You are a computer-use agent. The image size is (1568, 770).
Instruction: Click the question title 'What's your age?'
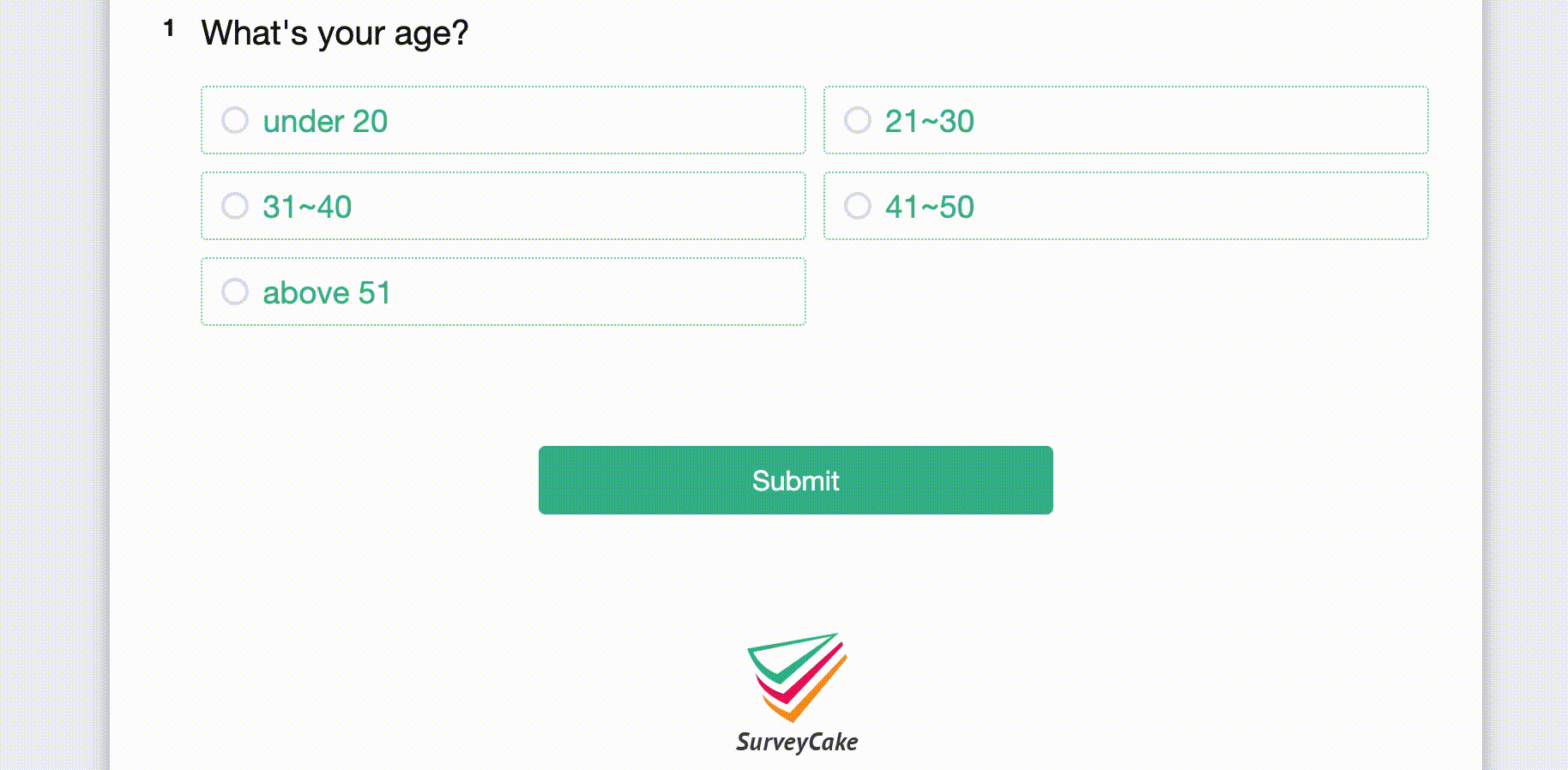pos(334,33)
